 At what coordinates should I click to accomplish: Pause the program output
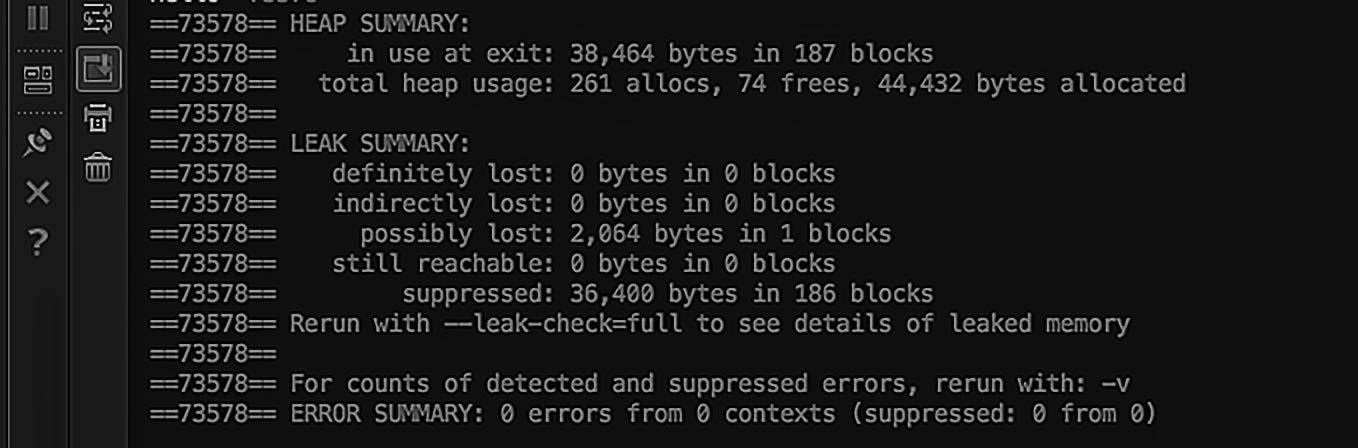[37, 18]
